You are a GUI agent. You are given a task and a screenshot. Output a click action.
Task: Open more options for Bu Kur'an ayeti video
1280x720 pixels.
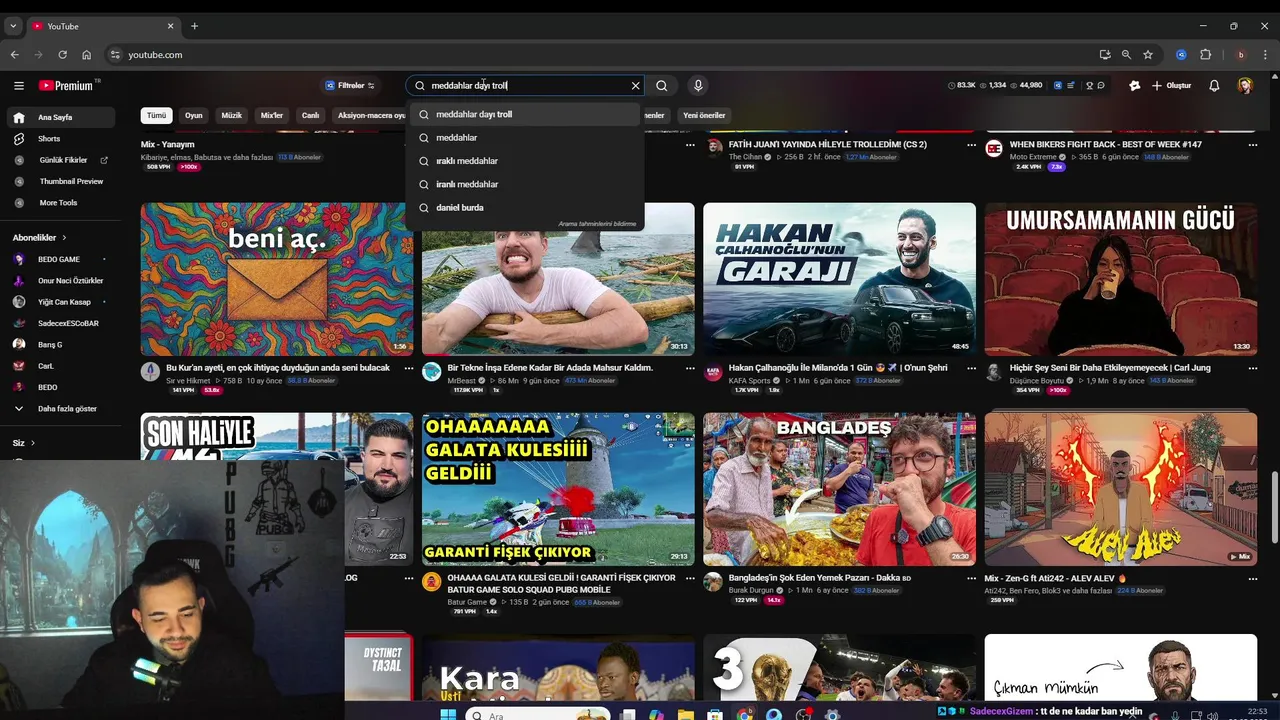(408, 368)
